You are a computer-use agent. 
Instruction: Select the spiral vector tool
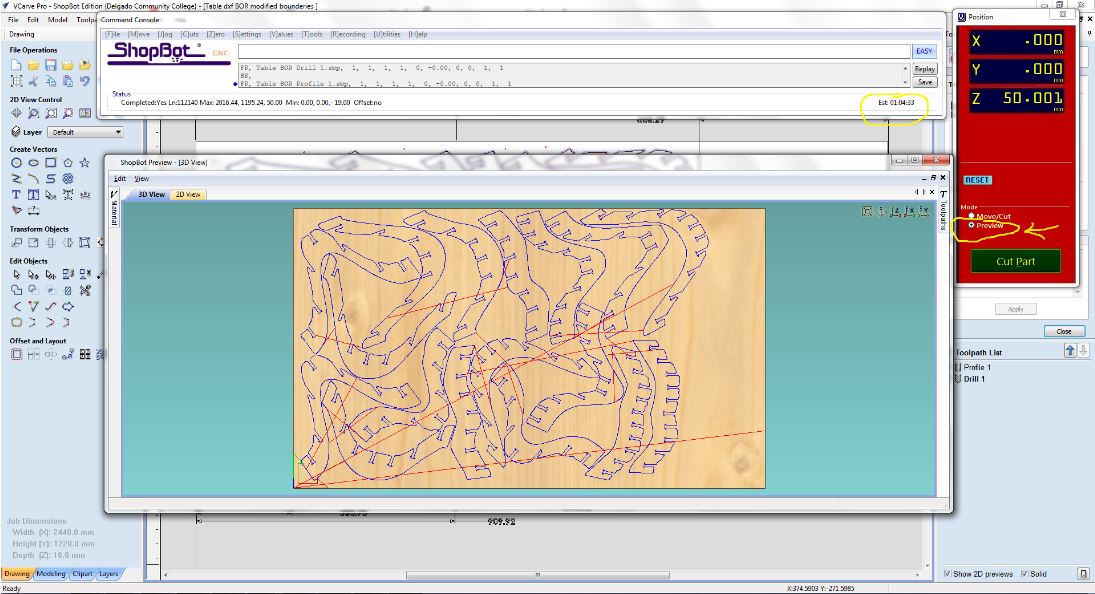(x=68, y=179)
